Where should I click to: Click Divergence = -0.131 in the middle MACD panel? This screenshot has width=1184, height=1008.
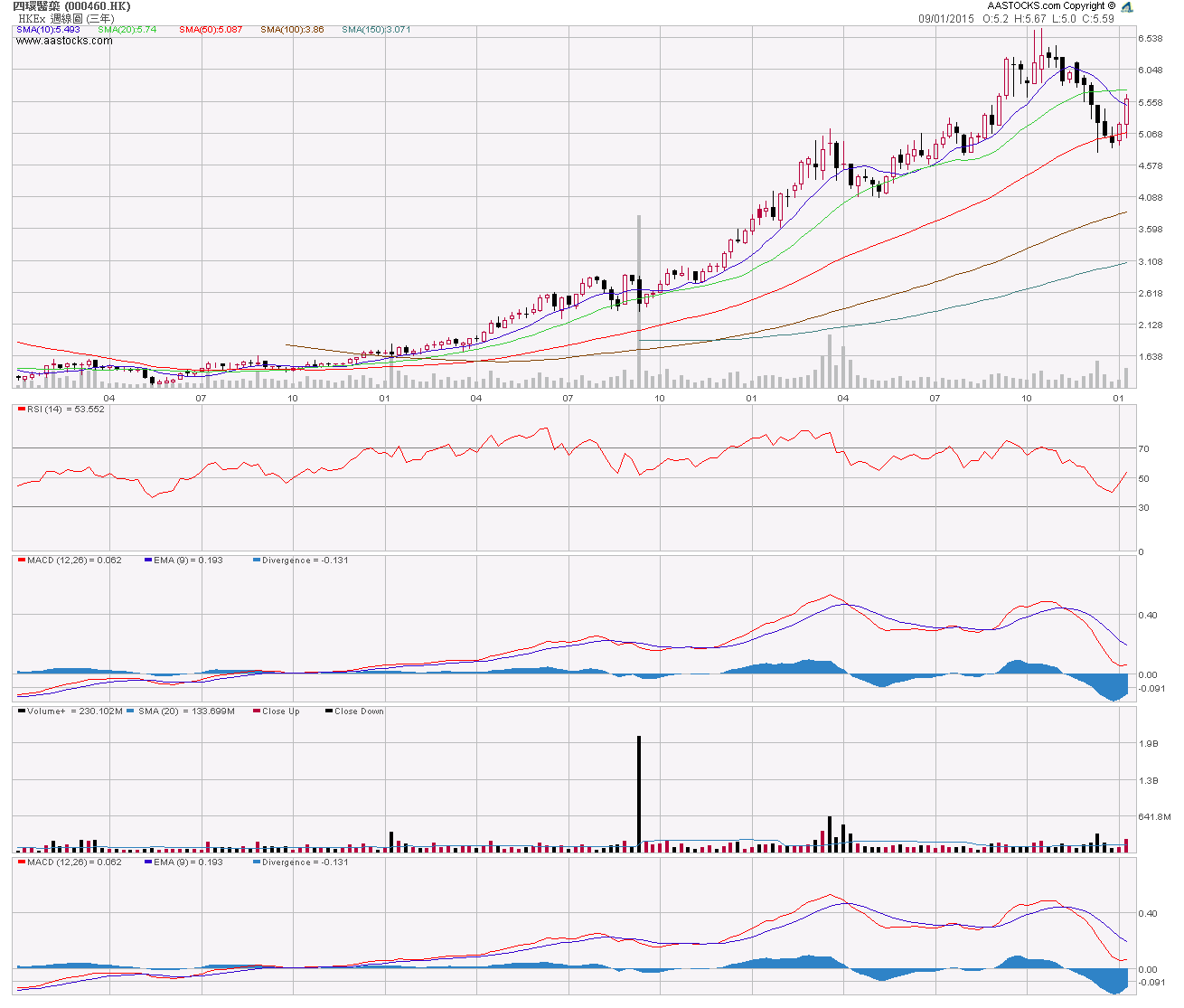coord(305,561)
